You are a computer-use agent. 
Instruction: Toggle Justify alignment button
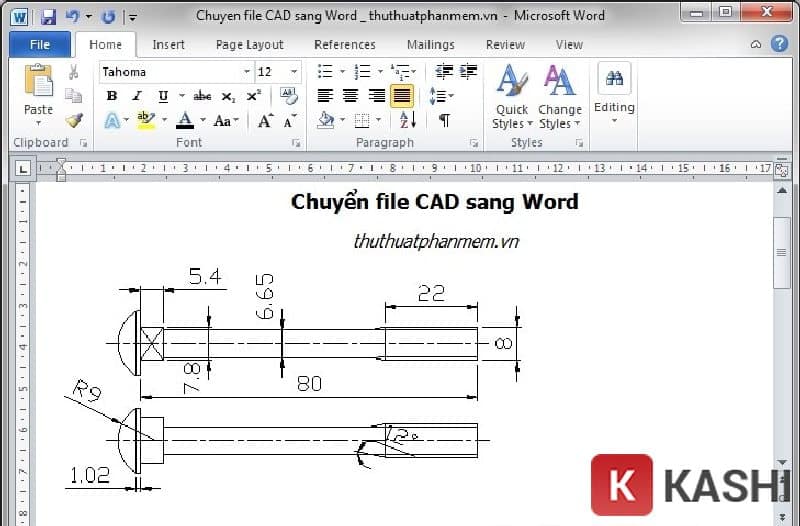pos(402,95)
